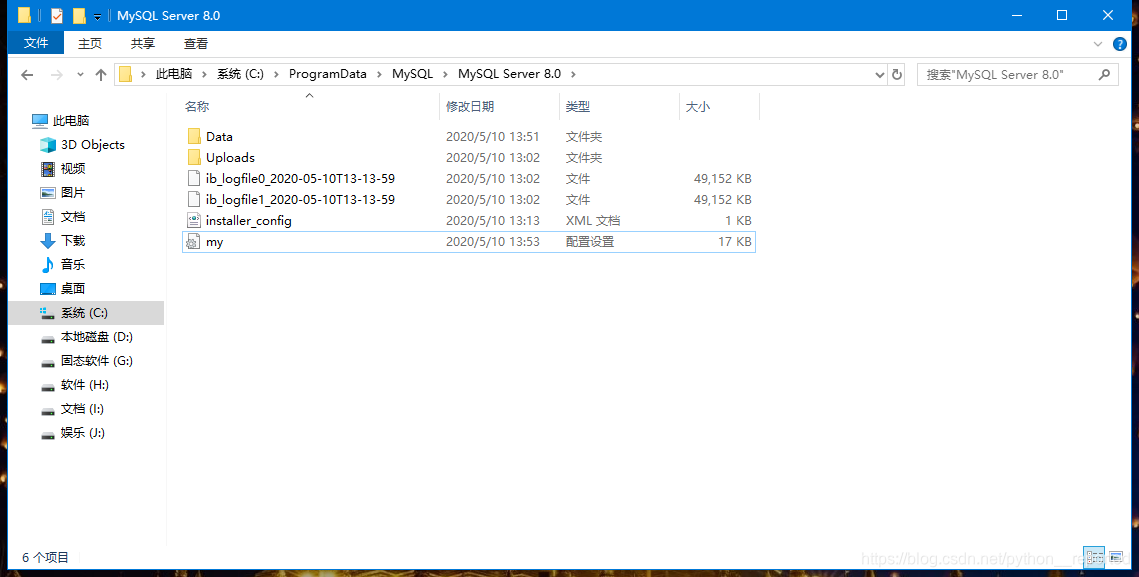1139x577 pixels.
Task: Click the 音乐 note icon
Action: 48,265
